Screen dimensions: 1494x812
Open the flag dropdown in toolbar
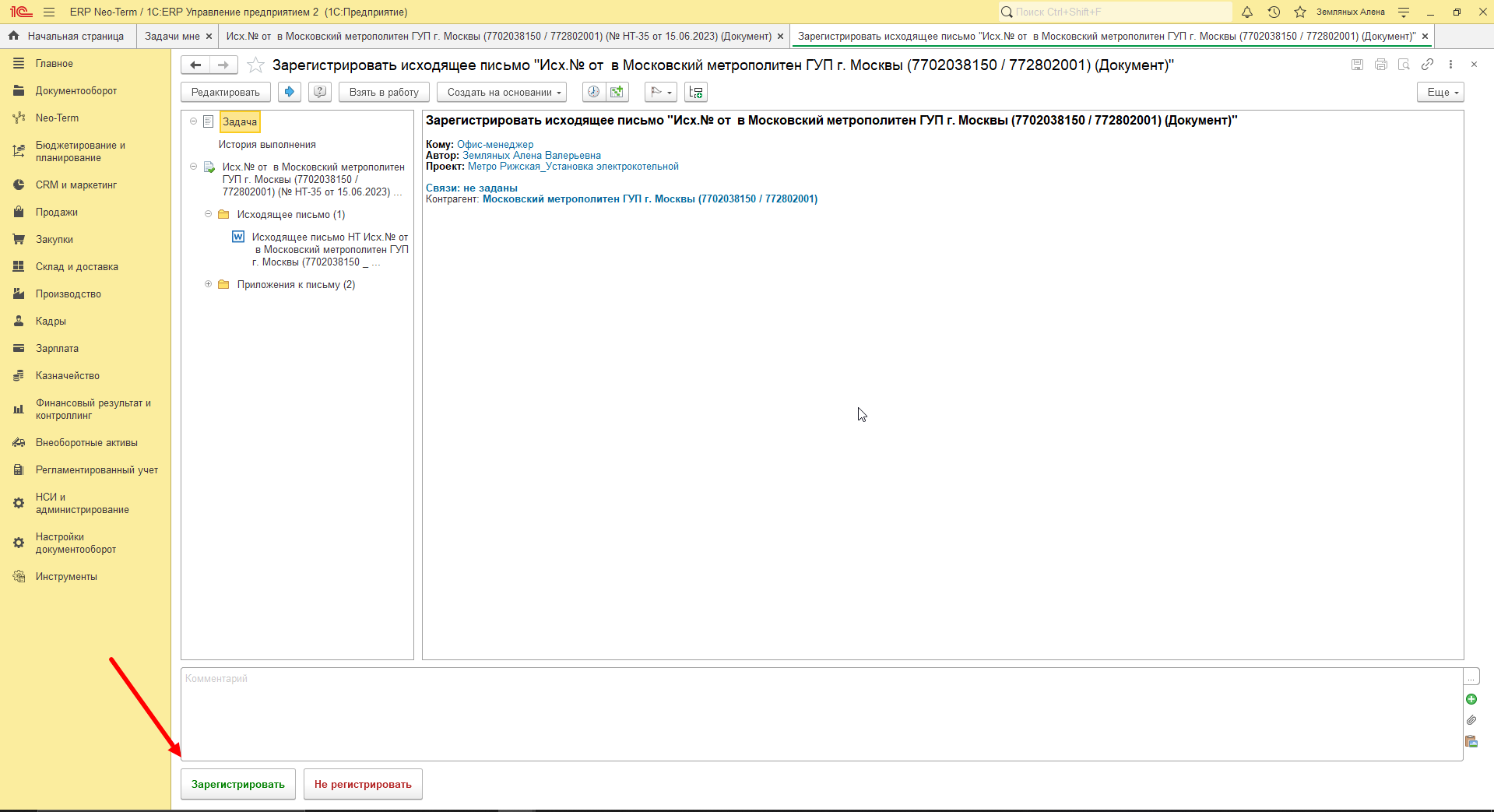pos(661,92)
